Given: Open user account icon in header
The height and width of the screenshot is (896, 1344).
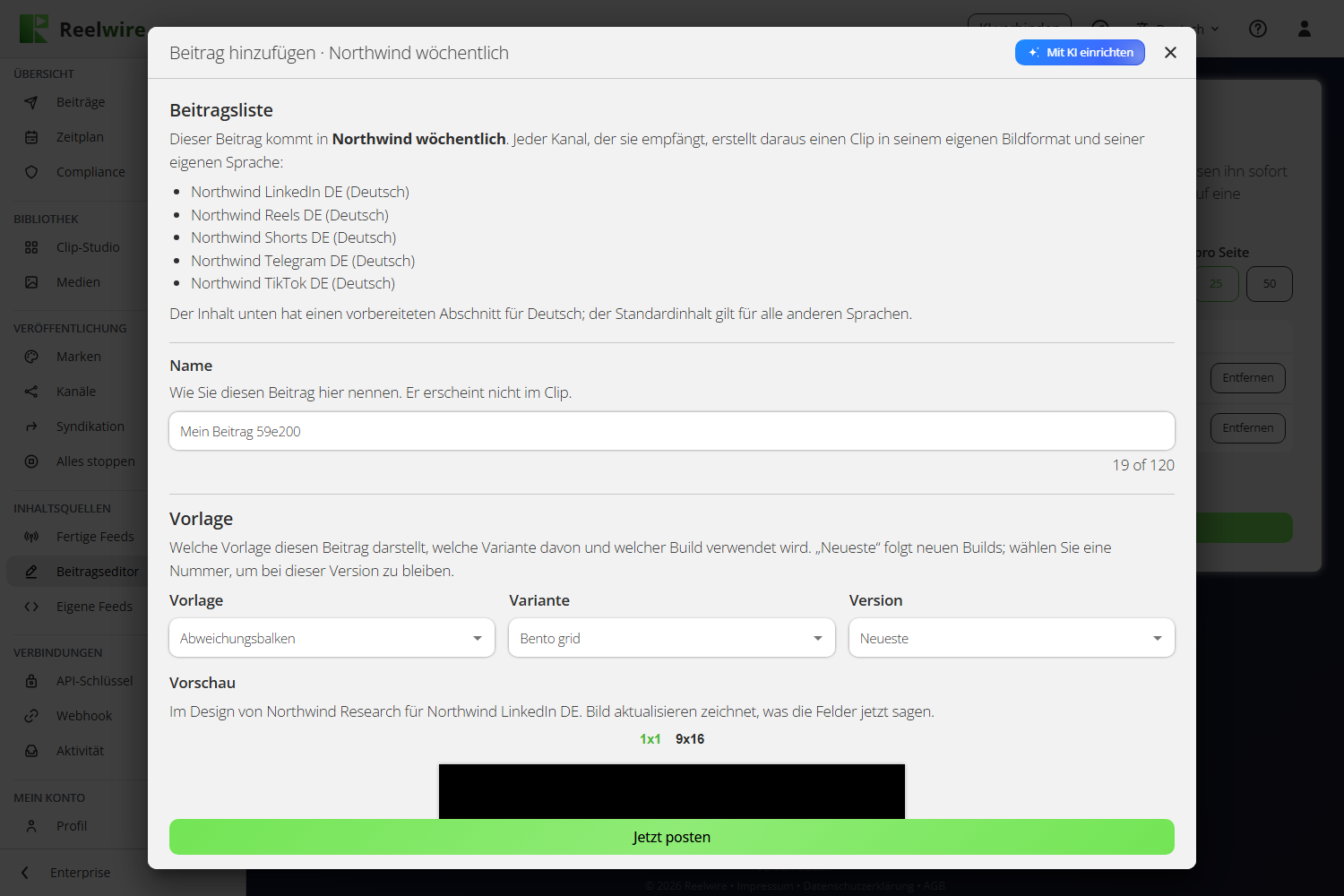Looking at the screenshot, I should tap(1305, 29).
